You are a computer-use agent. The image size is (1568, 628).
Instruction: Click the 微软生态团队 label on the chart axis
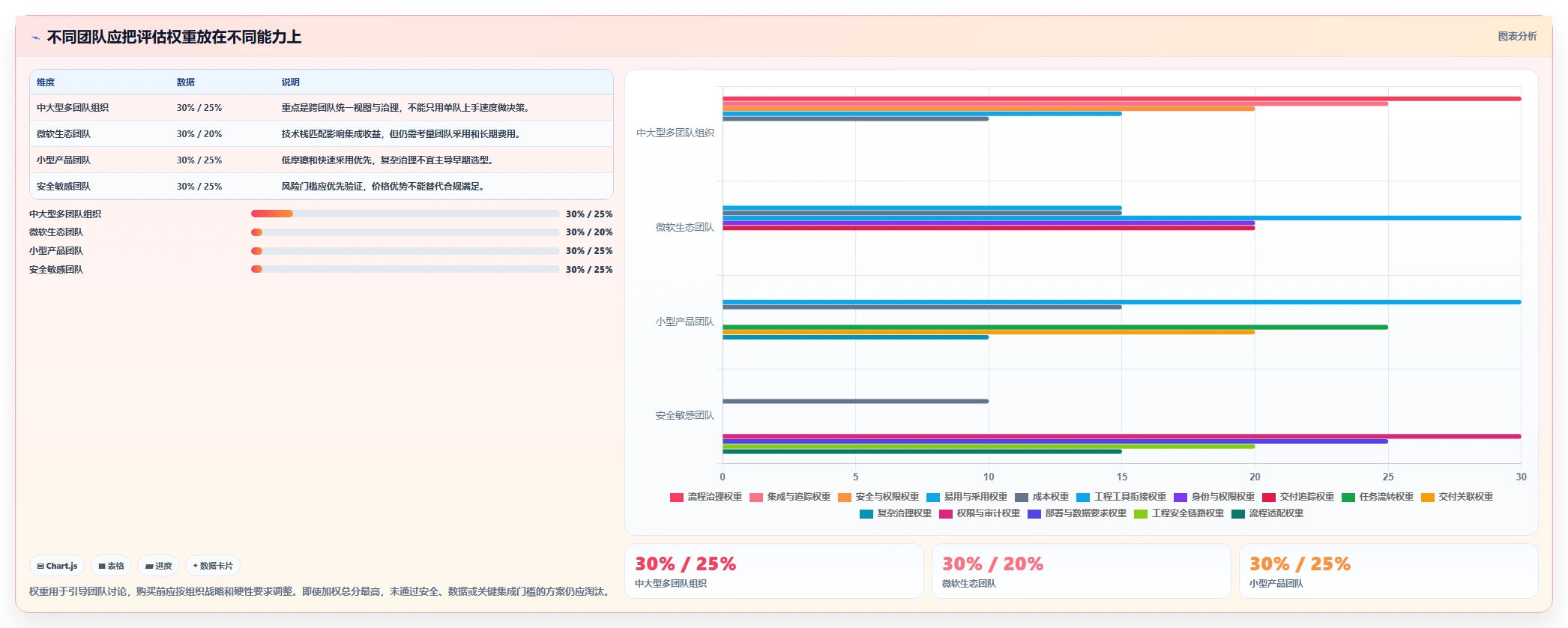pyautogui.click(x=685, y=228)
